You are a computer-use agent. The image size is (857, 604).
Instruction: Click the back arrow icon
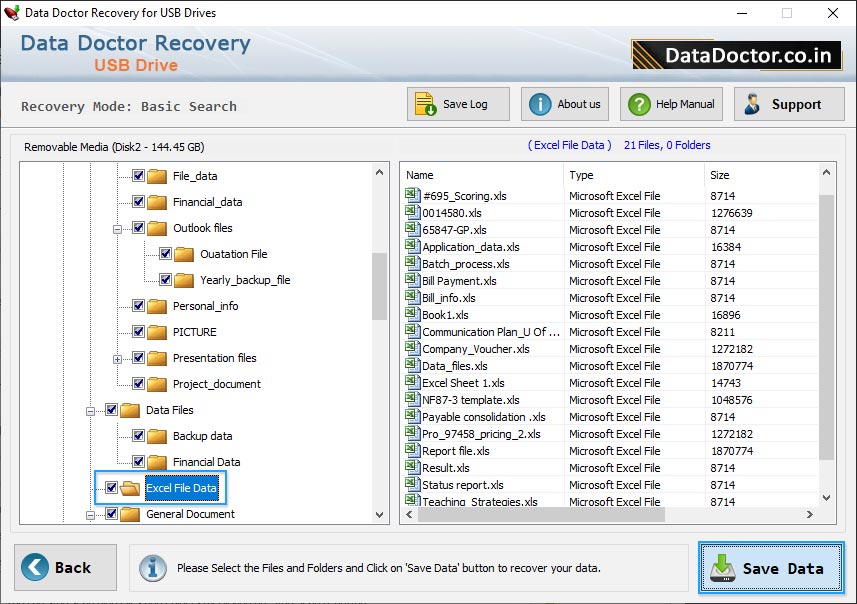pos(35,567)
